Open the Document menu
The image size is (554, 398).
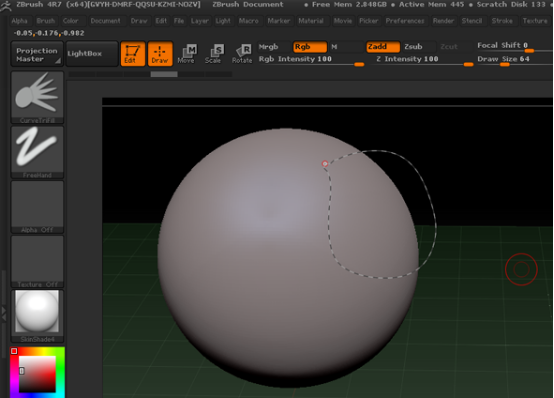(x=105, y=21)
